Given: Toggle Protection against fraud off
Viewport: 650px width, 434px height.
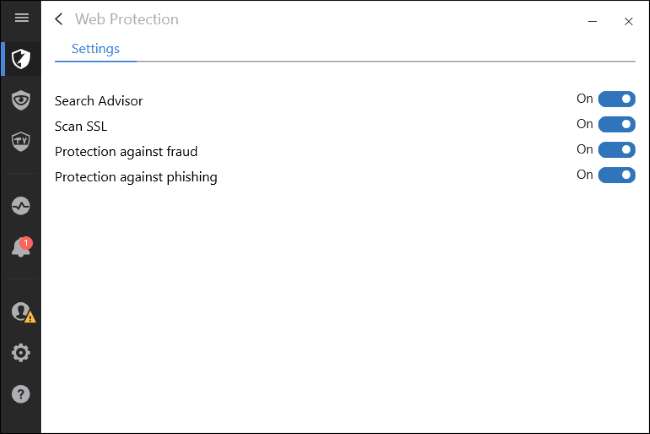Looking at the screenshot, I should pyautogui.click(x=616, y=150).
